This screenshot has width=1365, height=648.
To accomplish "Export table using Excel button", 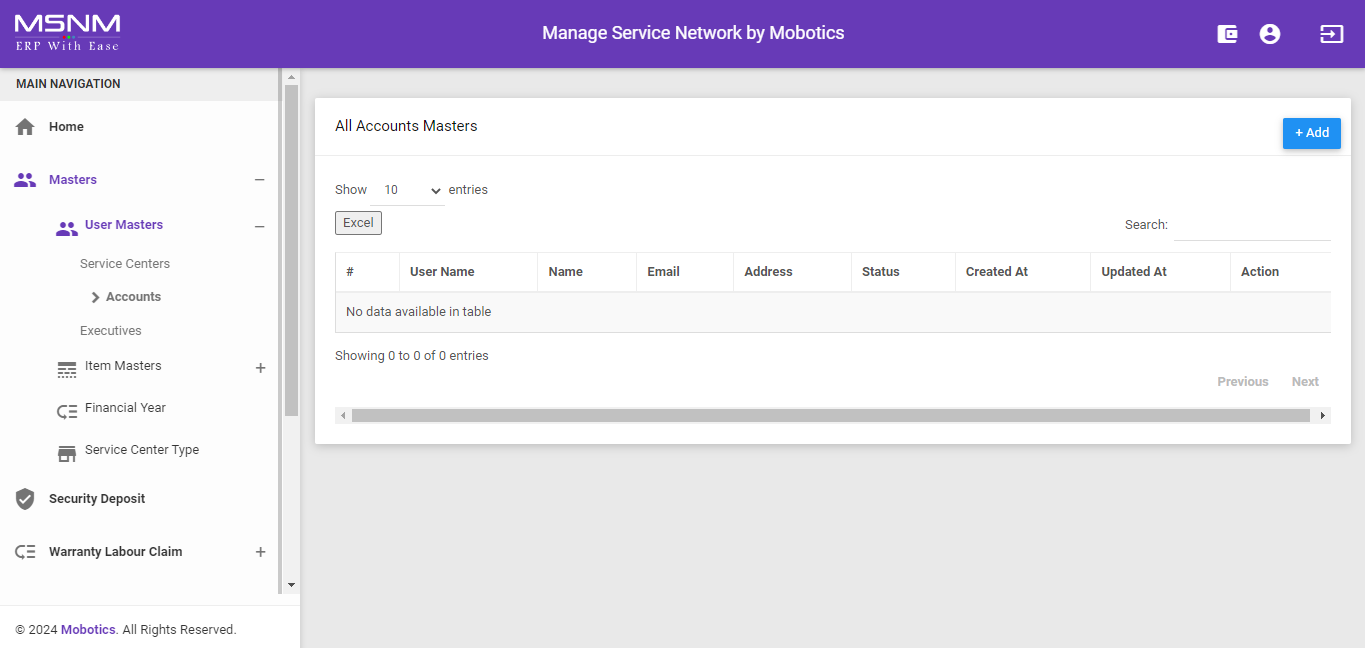I will 358,223.
